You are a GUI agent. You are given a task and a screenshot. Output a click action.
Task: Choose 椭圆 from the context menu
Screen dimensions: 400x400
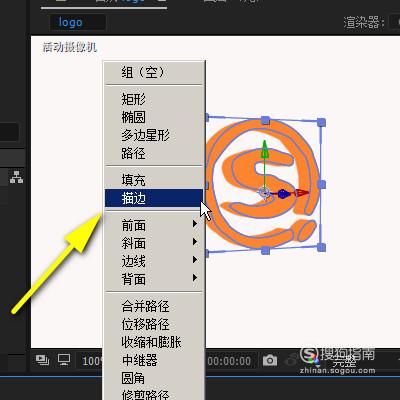[154, 117]
